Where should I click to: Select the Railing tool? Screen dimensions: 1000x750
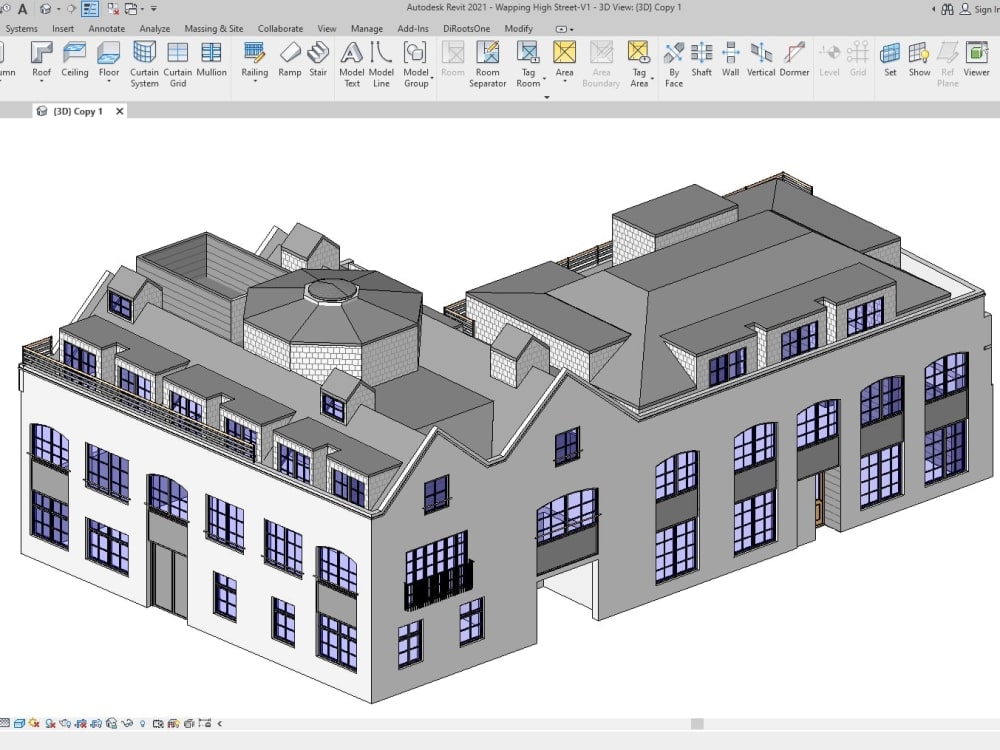254,60
